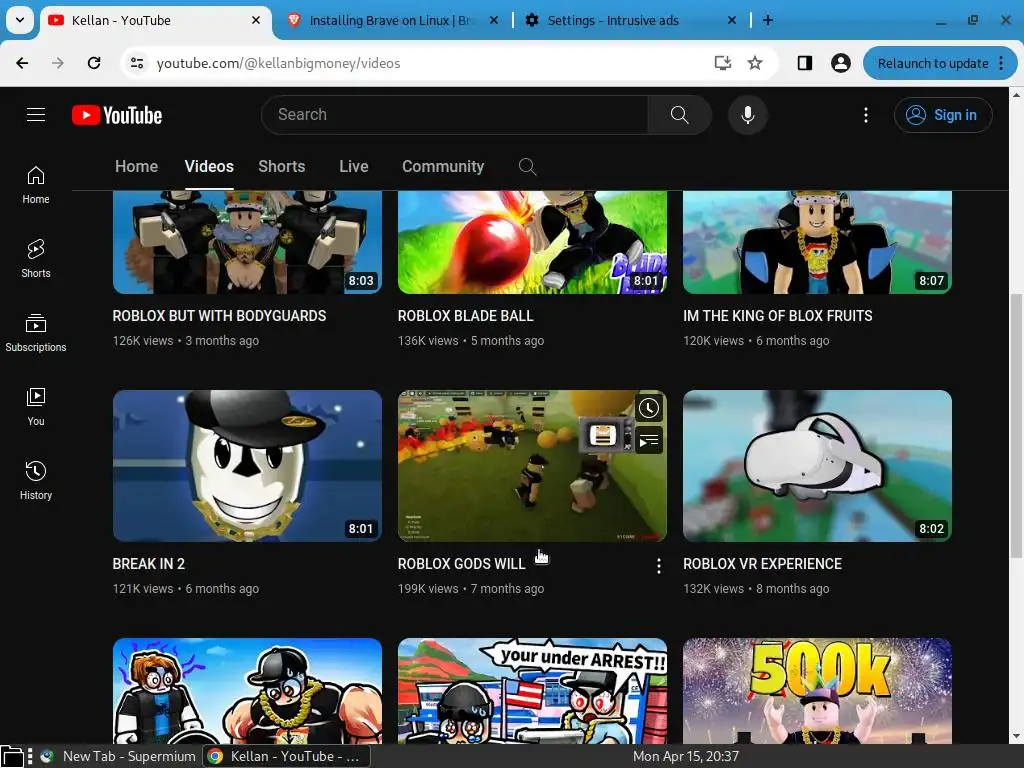The image size is (1024, 768).
Task: Open the 'your under ARREST' video thumbnail
Action: (532, 691)
